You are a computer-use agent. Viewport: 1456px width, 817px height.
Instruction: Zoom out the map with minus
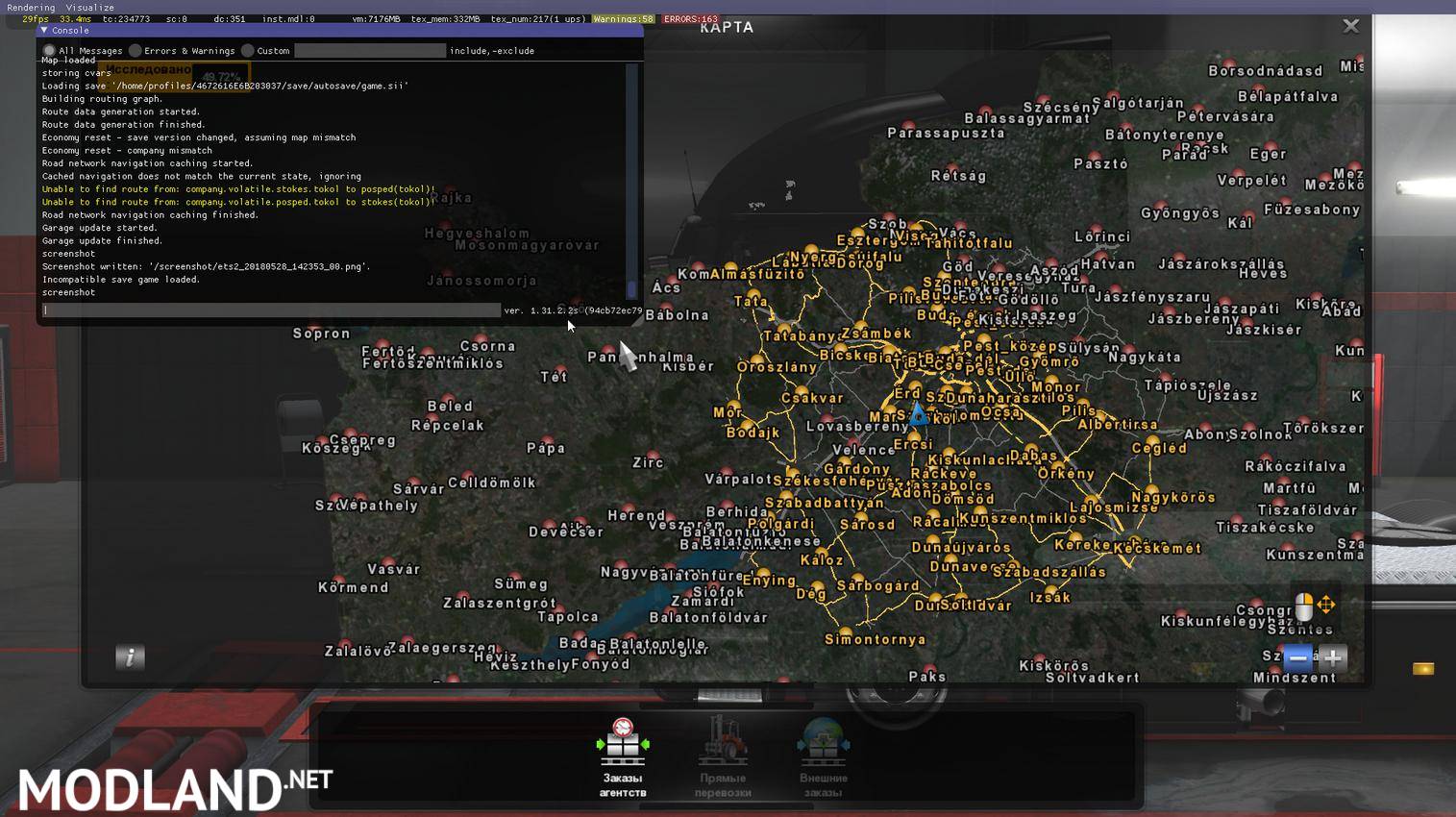coord(1297,658)
